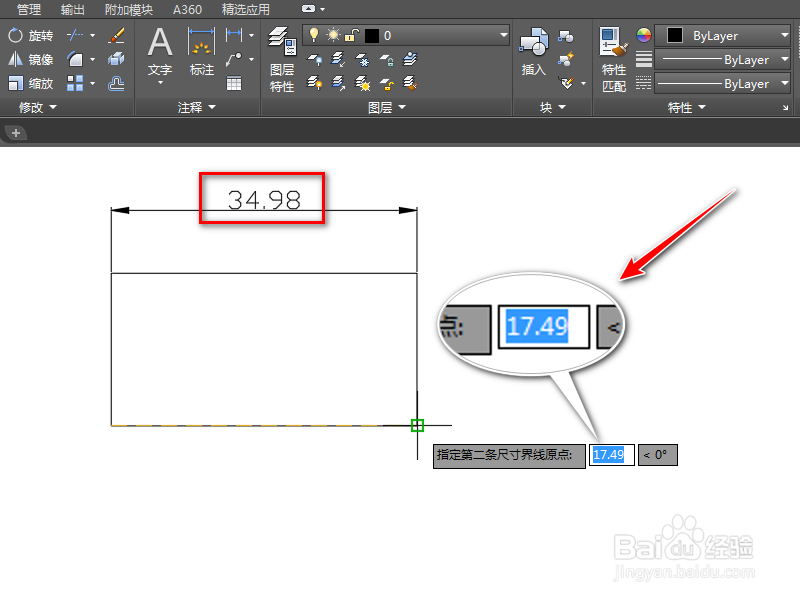Viewport: 800px width, 600px height.
Task: Click the object color wheel icon
Action: coord(644,35)
